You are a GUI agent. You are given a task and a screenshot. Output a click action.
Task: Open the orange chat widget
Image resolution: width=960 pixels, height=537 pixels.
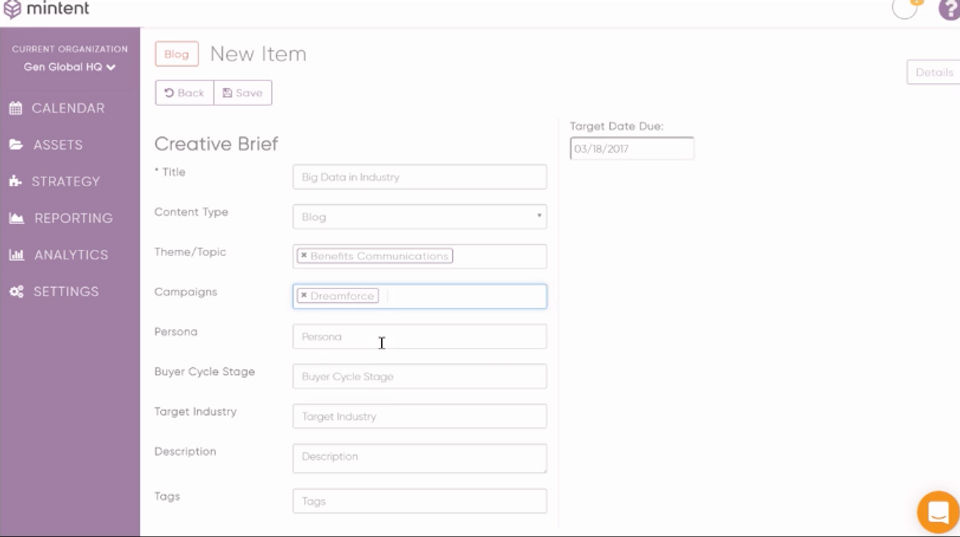938,512
